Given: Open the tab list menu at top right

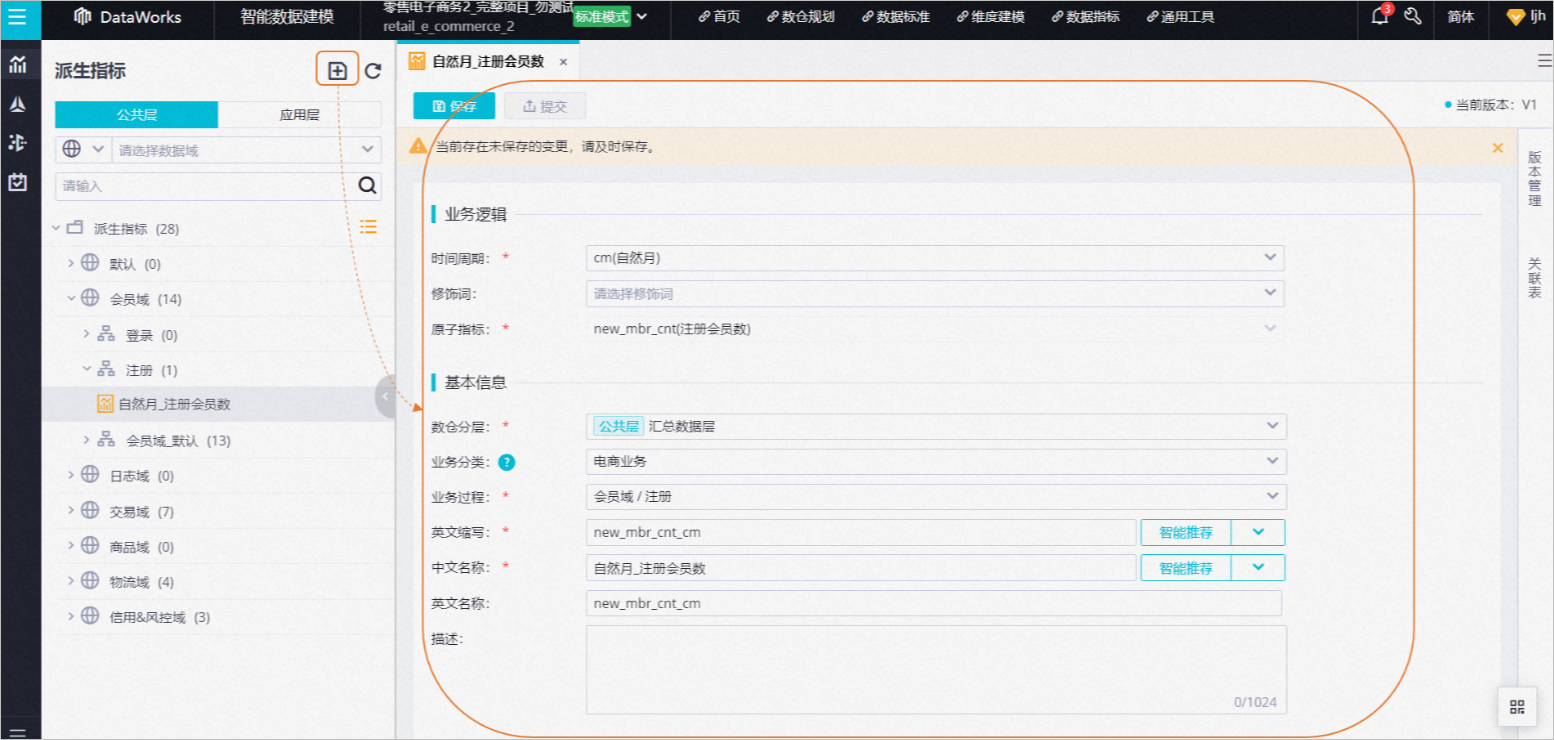Looking at the screenshot, I should coord(1544,61).
